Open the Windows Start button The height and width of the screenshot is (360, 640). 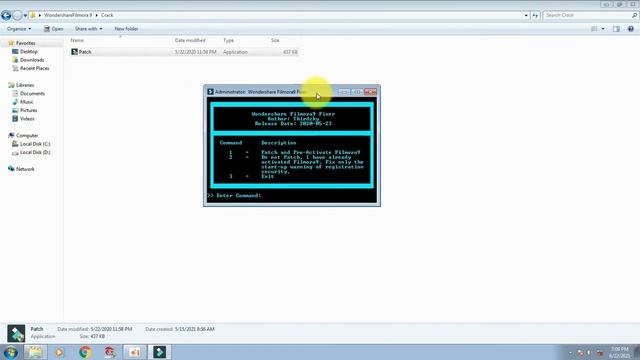[x=11, y=352]
